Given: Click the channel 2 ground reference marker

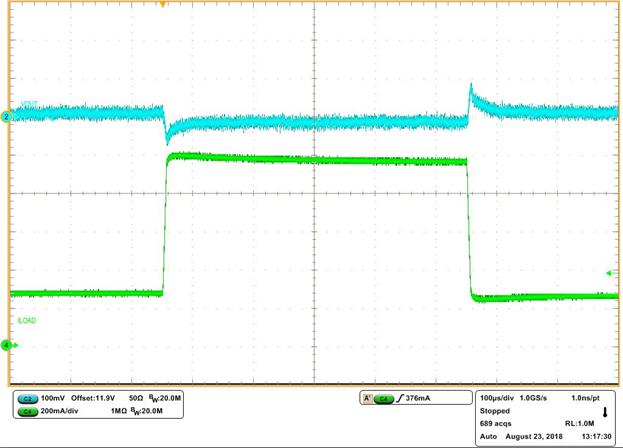Looking at the screenshot, I should click(x=6, y=117).
